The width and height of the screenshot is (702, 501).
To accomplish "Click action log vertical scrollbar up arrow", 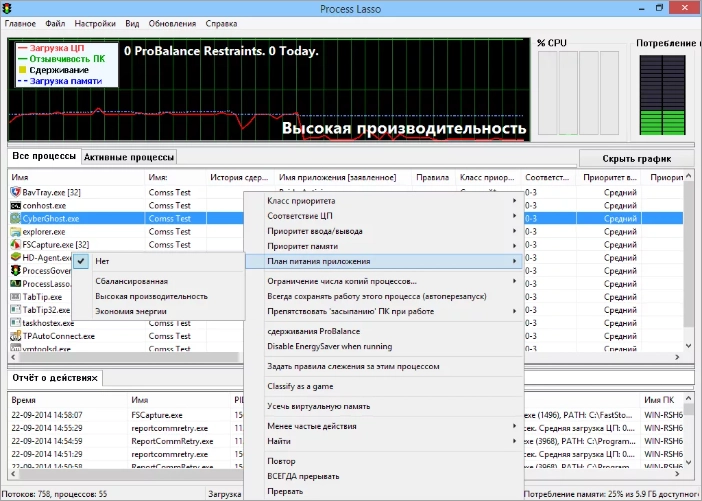I will pyautogui.click(x=689, y=398).
